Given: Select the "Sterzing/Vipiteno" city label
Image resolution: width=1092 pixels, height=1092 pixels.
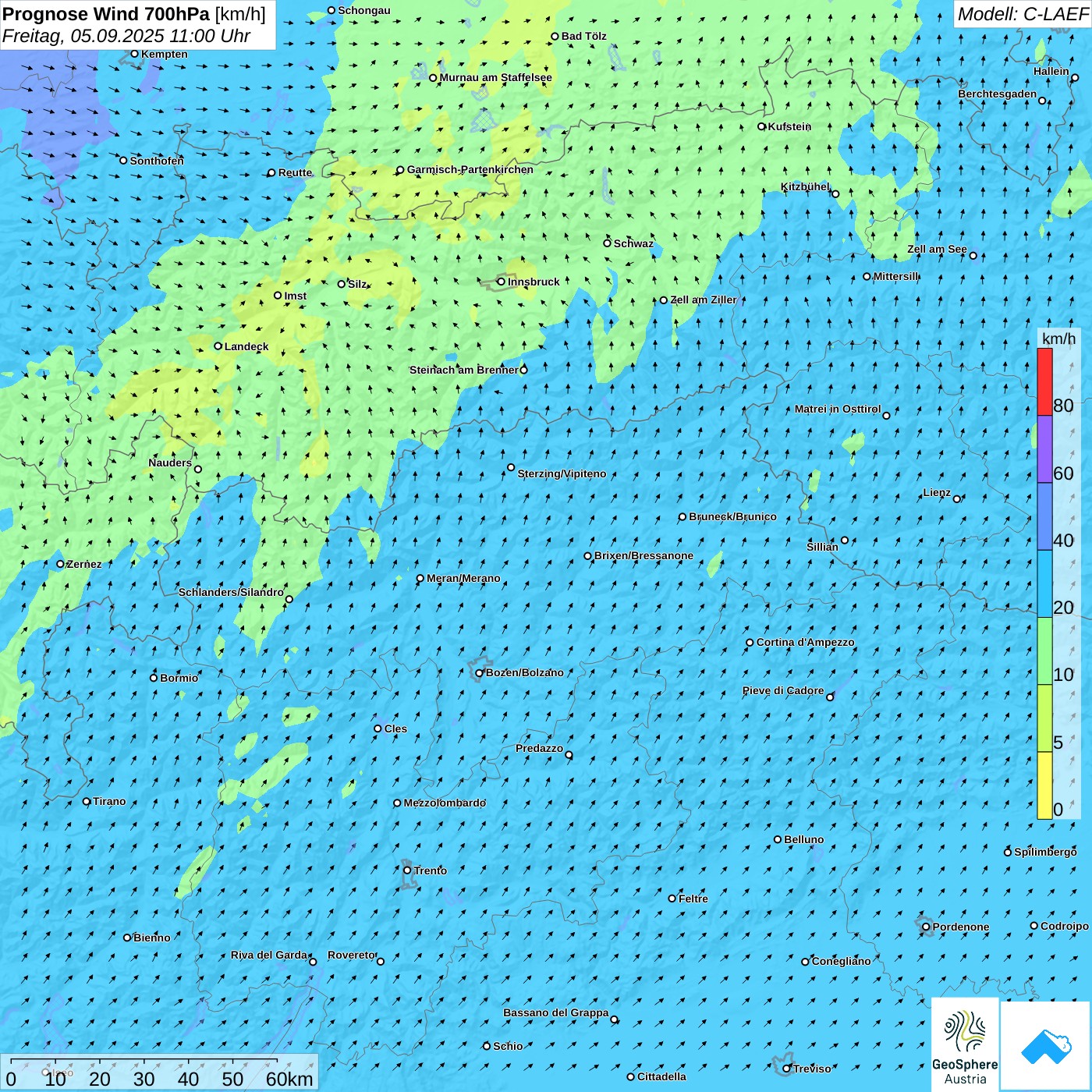Looking at the screenshot, I should [562, 473].
